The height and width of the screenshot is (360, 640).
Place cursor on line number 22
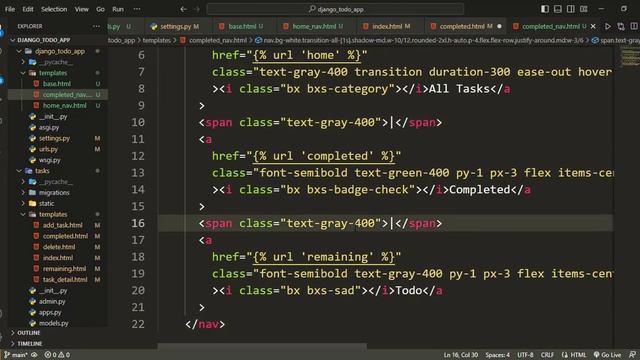138,324
